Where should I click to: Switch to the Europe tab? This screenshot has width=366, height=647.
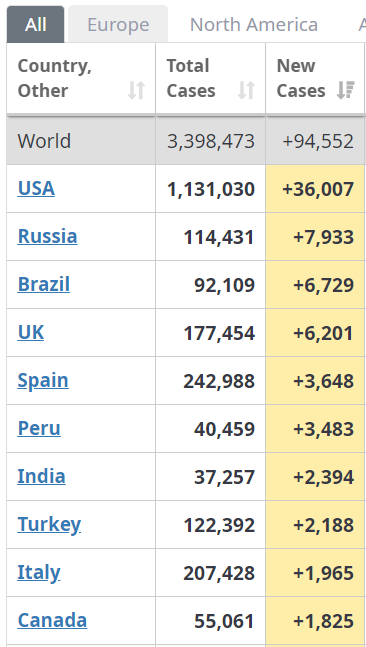(118, 24)
